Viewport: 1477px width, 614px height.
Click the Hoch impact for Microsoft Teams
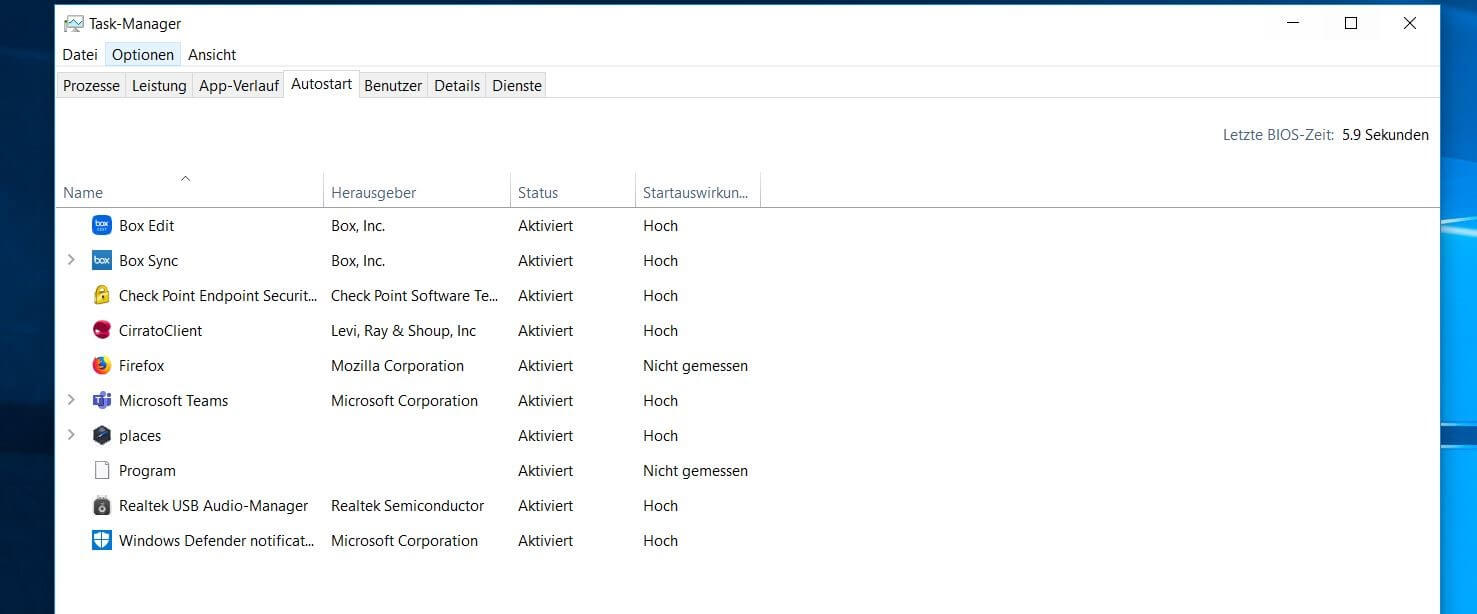tap(660, 400)
